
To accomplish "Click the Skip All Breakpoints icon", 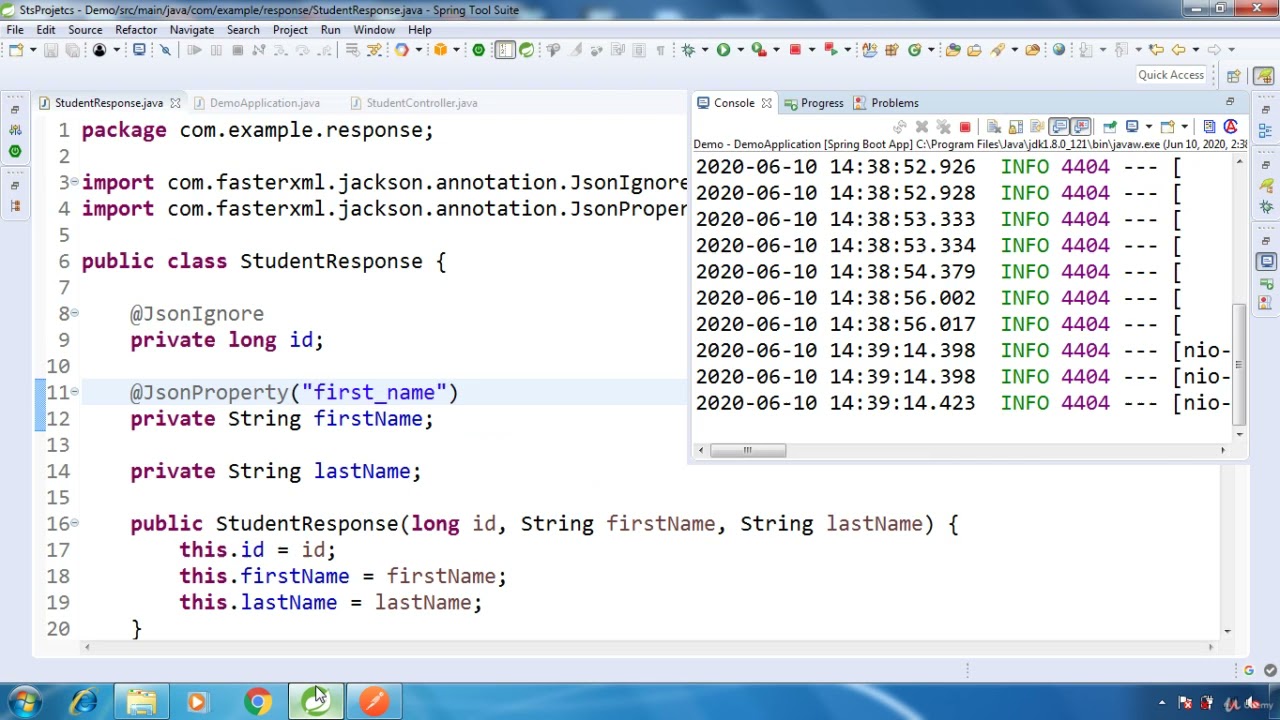I will tap(165, 50).
